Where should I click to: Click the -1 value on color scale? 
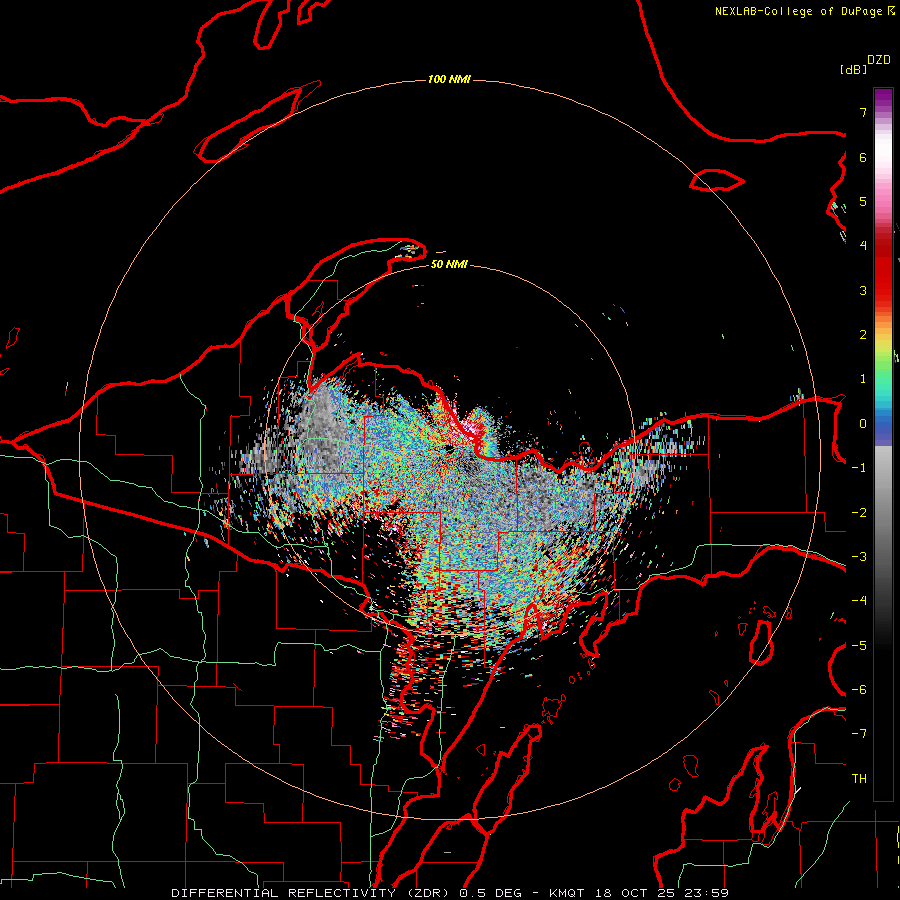pyautogui.click(x=859, y=468)
